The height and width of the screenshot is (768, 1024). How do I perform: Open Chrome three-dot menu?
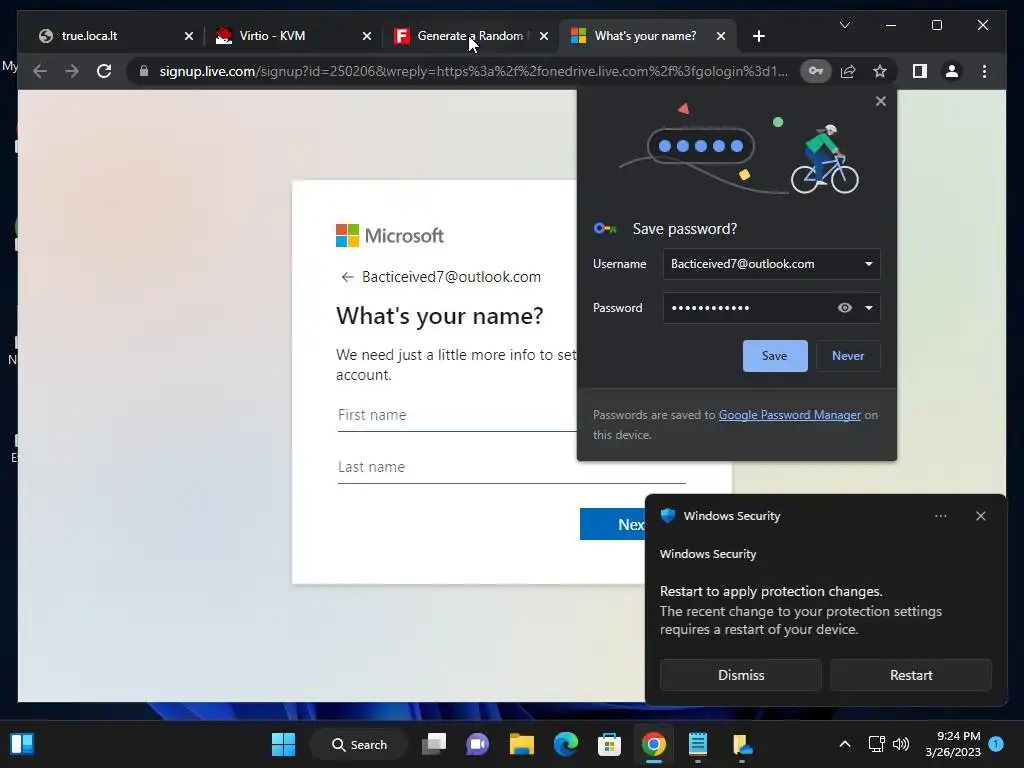click(984, 71)
